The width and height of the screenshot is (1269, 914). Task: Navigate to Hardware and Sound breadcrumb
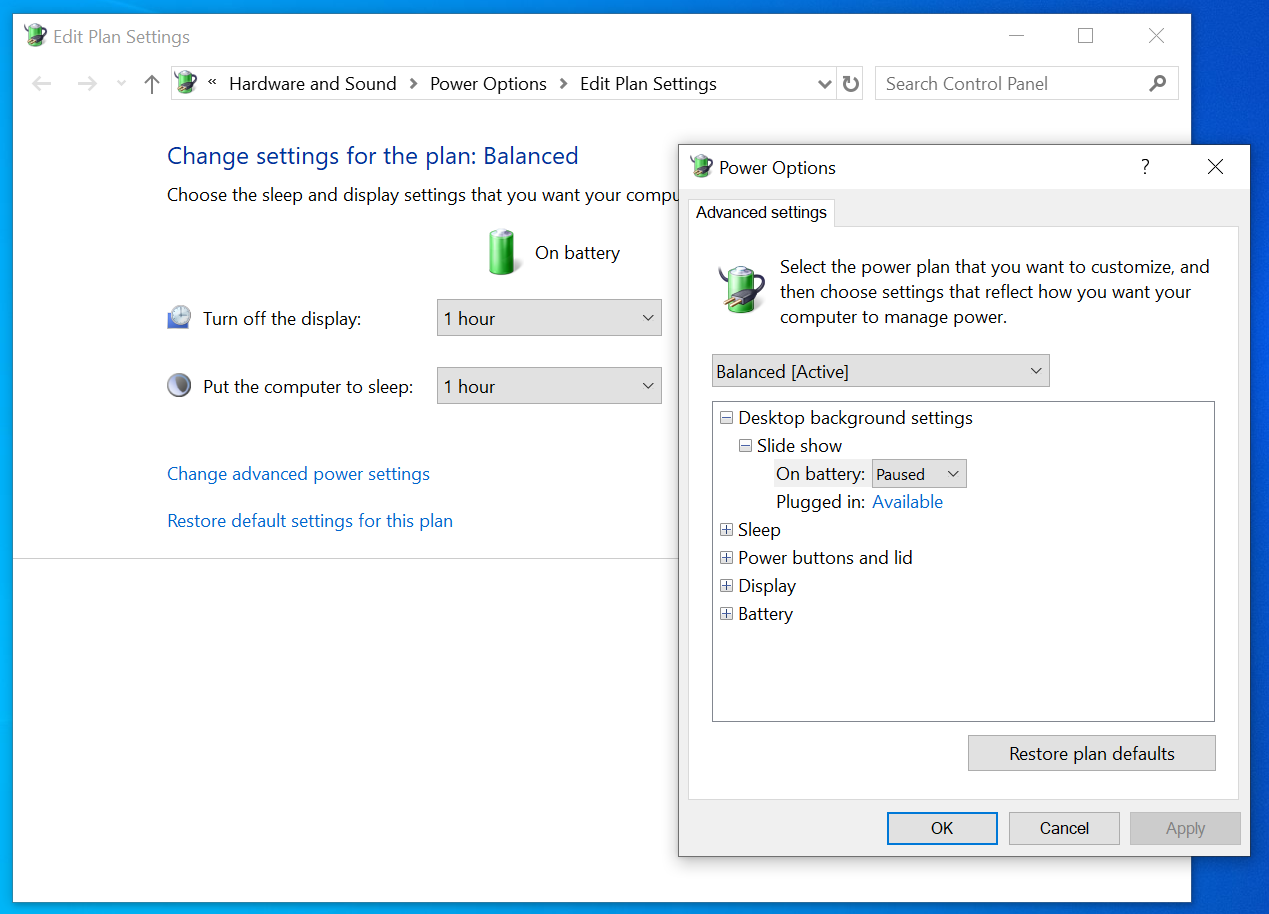(312, 83)
